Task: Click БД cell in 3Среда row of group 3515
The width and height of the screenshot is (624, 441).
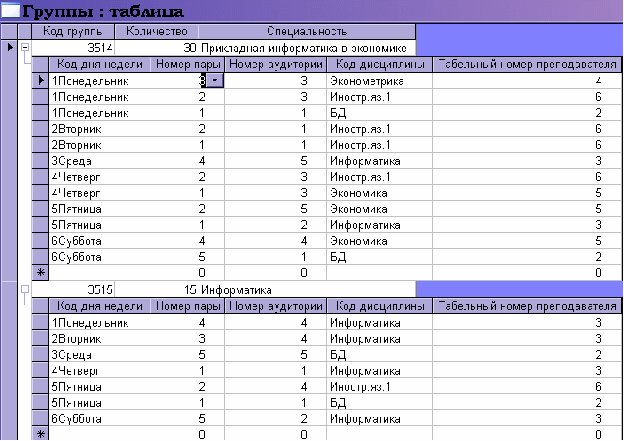Action: click(380, 354)
